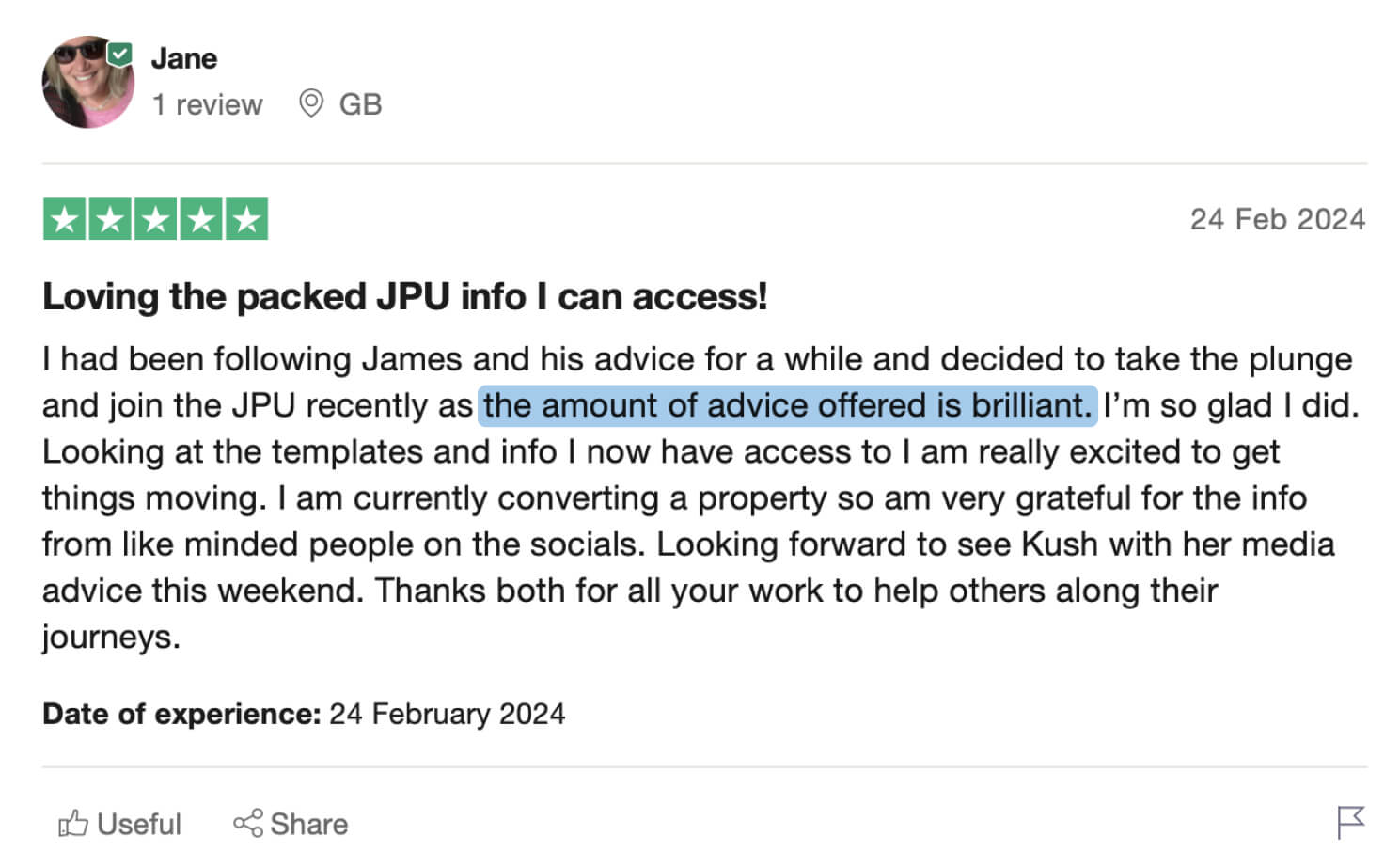Click the fourth green rating star
Image resolution: width=1400 pixels, height=867 pixels.
pyautogui.click(x=200, y=219)
